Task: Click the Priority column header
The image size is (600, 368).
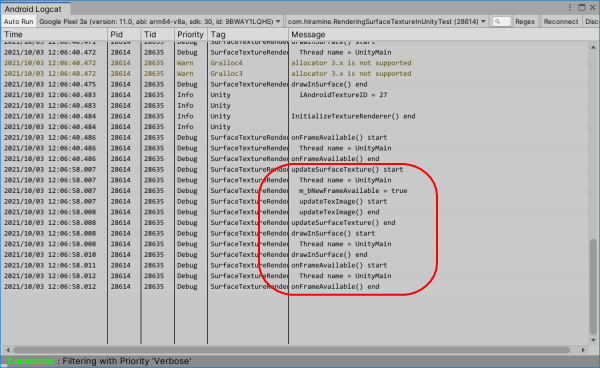Action: coord(191,34)
